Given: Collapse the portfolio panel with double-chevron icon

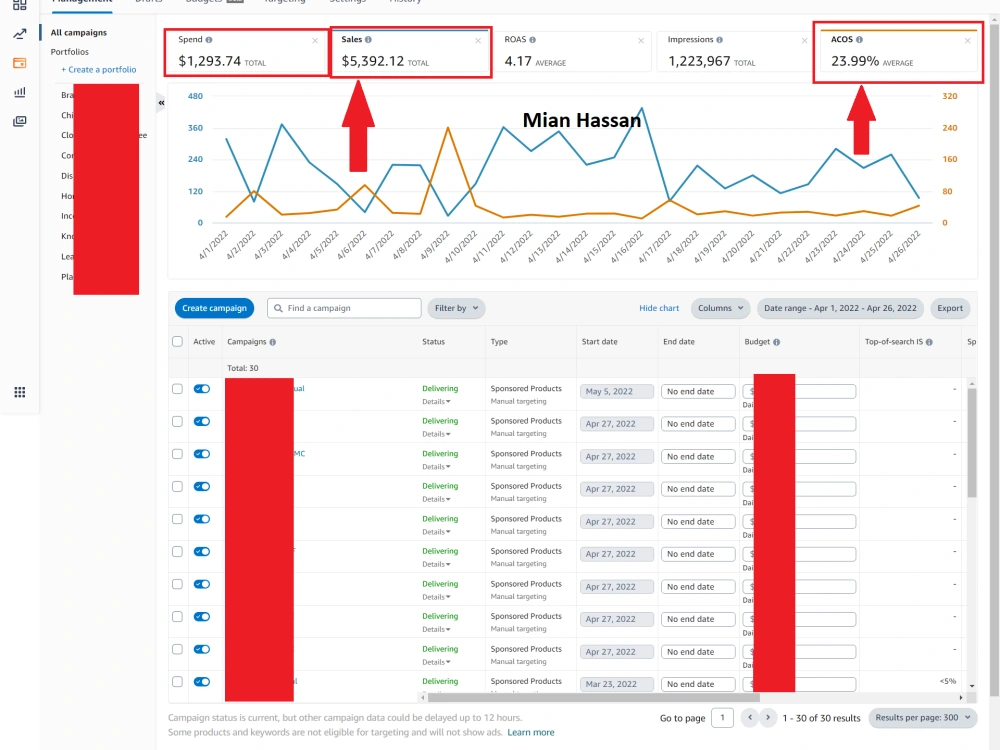Looking at the screenshot, I should click(161, 103).
